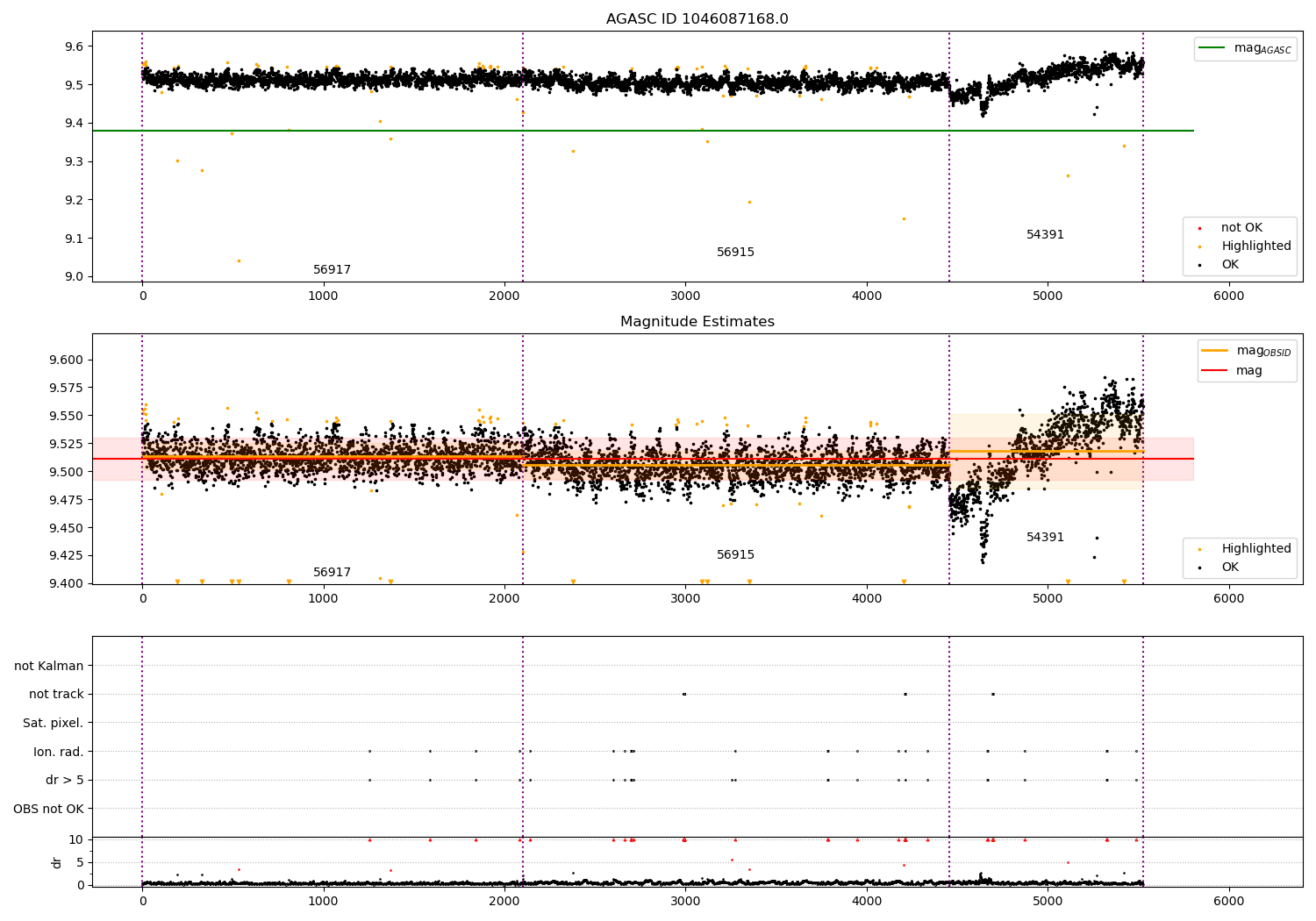Click the rotated "dr" y-axis label
Viewport: 1316px width, 921px height.
(57, 862)
